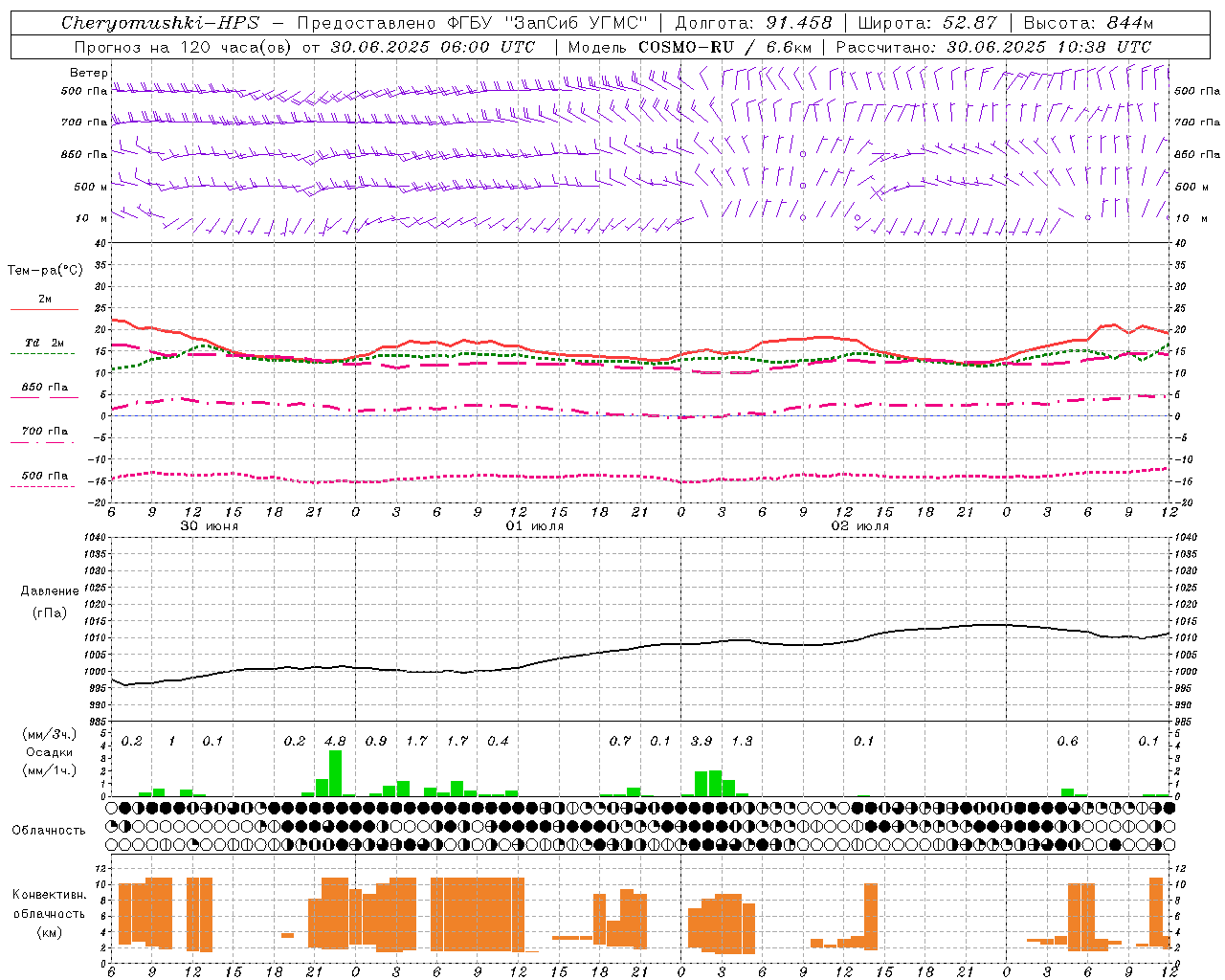Viewport: 1225px width, 980px height.
Task: Click the precipitation value "4.8"
Action: pos(335,741)
